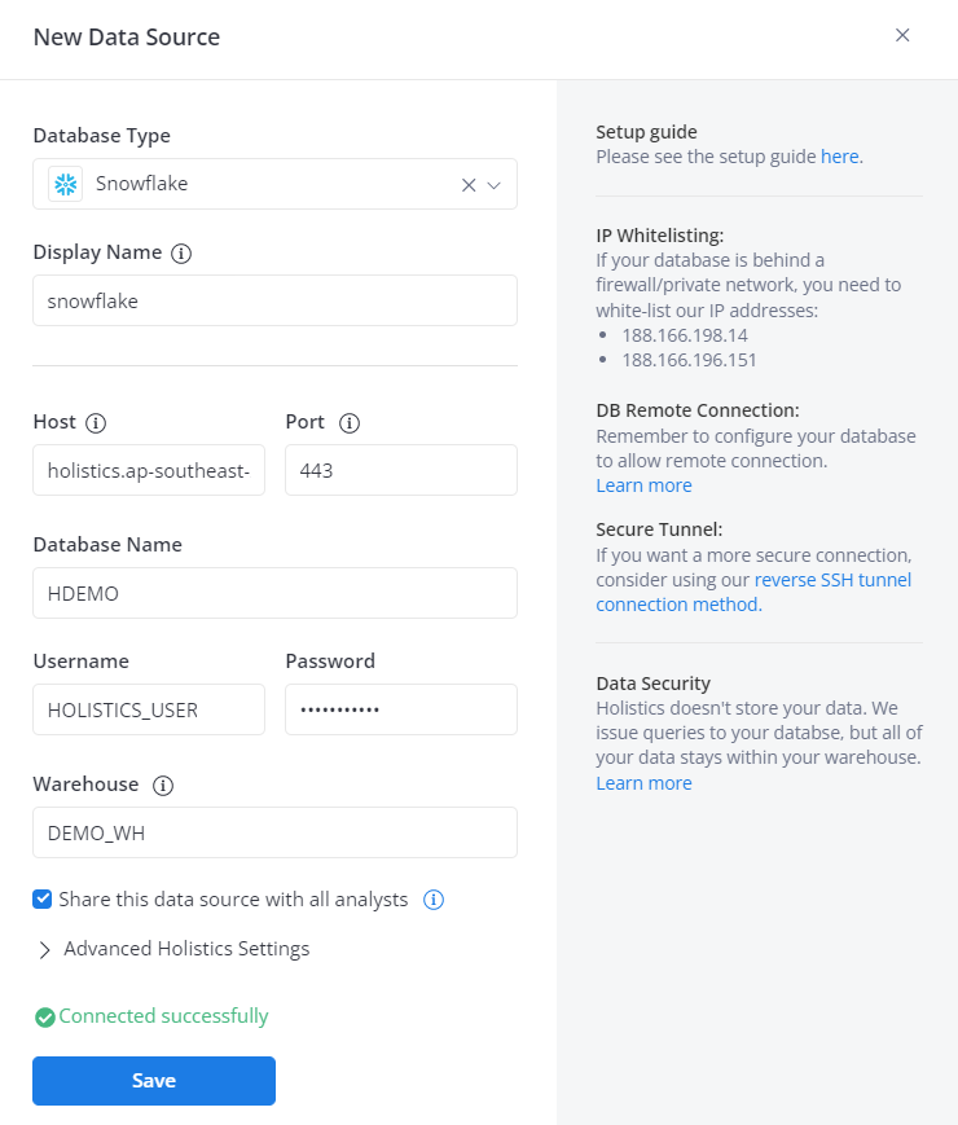The height and width of the screenshot is (1125, 958).
Task: Open the setup guide via here link
Action: (x=837, y=156)
